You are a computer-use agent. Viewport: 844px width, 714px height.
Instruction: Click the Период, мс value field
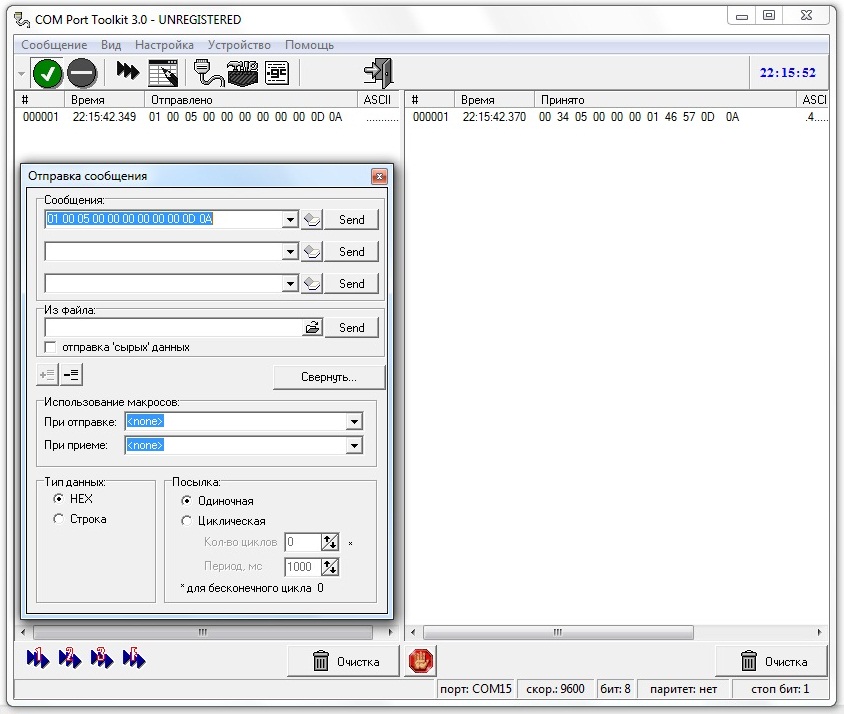tap(303, 566)
